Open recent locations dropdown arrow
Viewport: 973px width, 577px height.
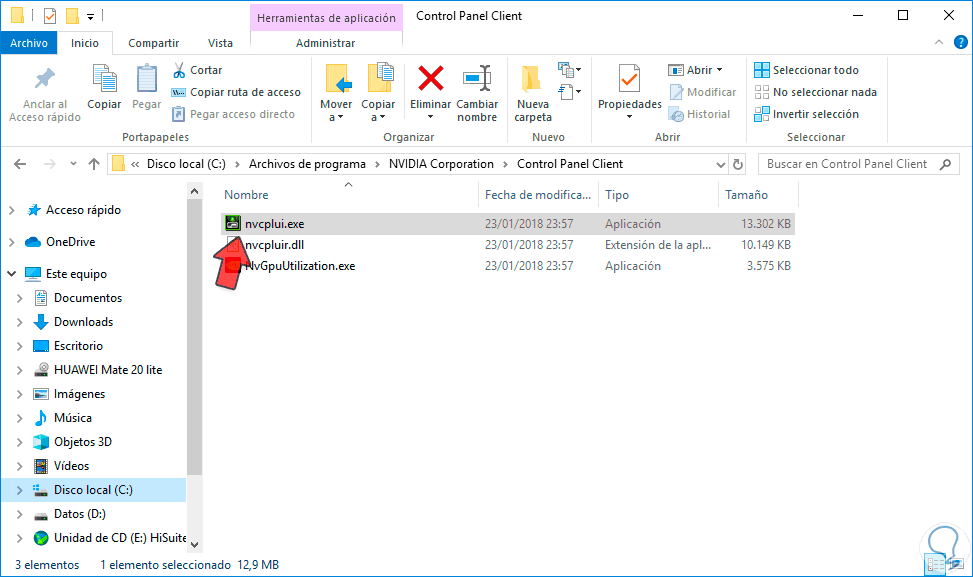[73, 164]
